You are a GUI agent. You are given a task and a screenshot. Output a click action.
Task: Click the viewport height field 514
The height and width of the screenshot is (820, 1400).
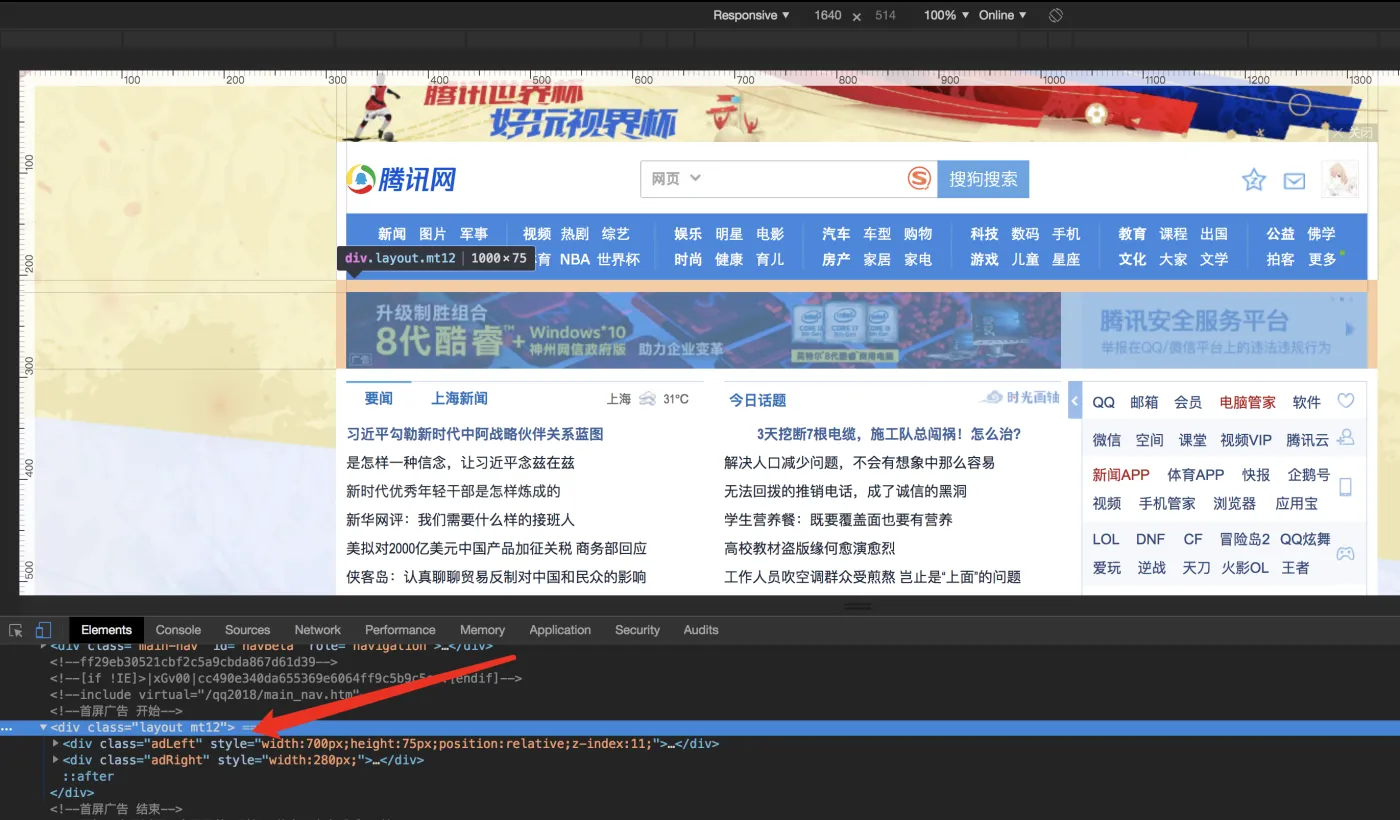click(885, 15)
